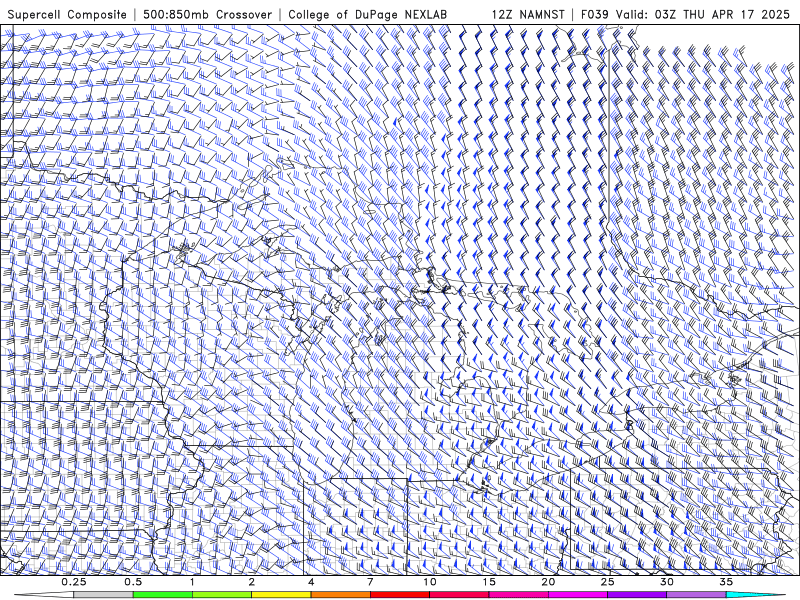Click the Valid: 03Z THU APR 17 2025 text
The image size is (800, 600).
click(703, 15)
